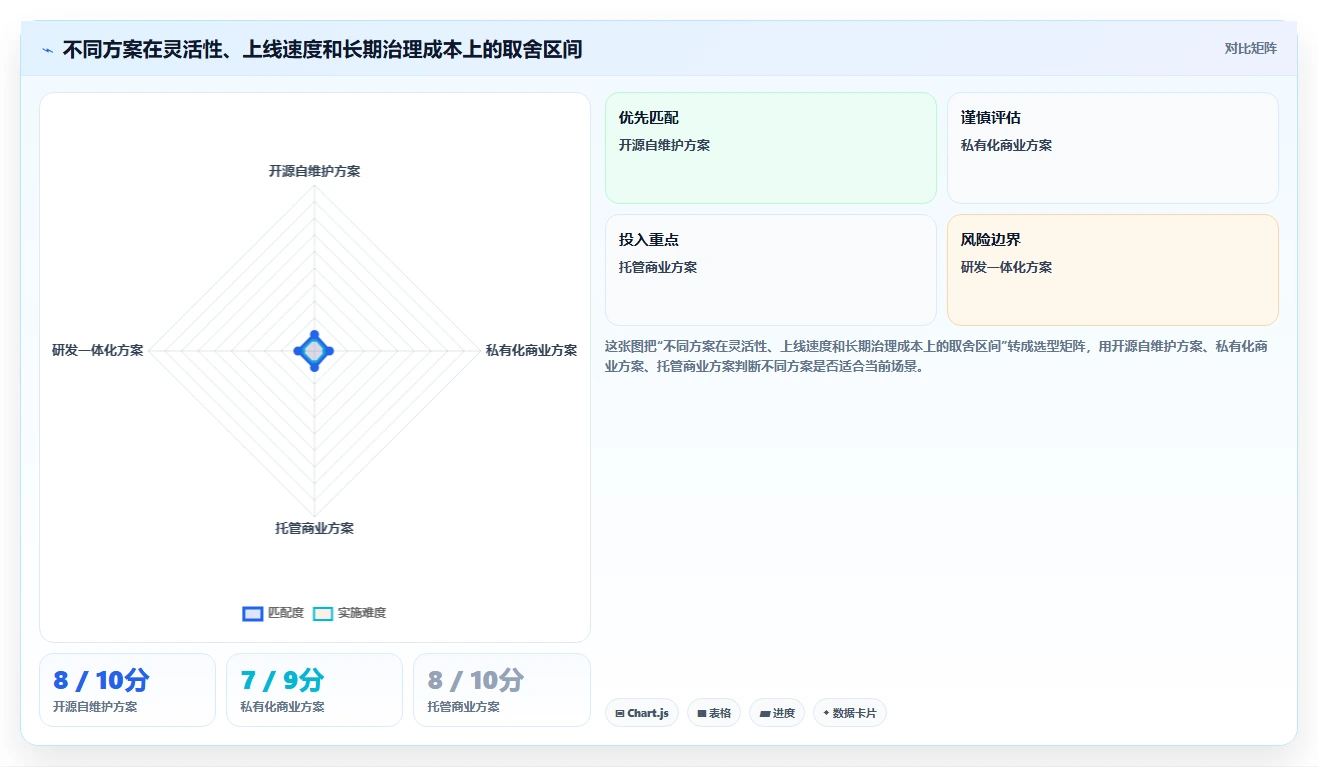This screenshot has width=1318, height=767.
Task: Select the 表格 tag chip
Action: pyautogui.click(x=714, y=713)
